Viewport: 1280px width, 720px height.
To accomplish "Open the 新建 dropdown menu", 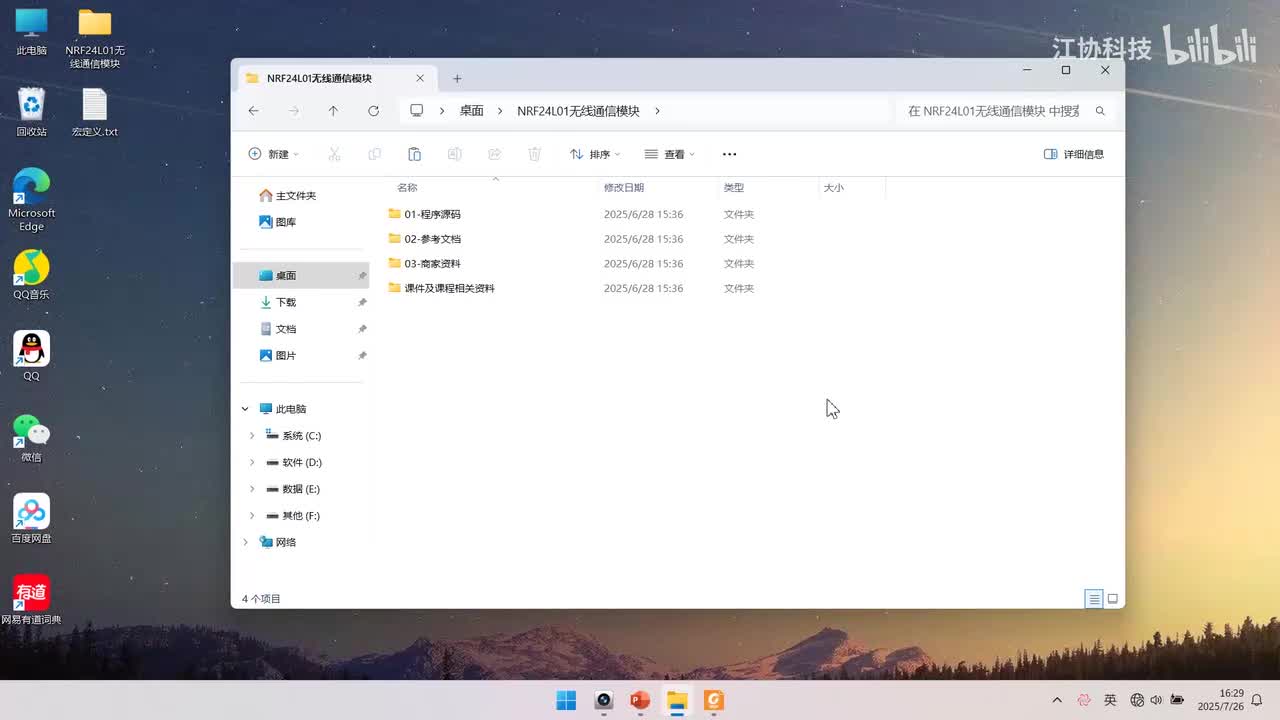I will (274, 154).
